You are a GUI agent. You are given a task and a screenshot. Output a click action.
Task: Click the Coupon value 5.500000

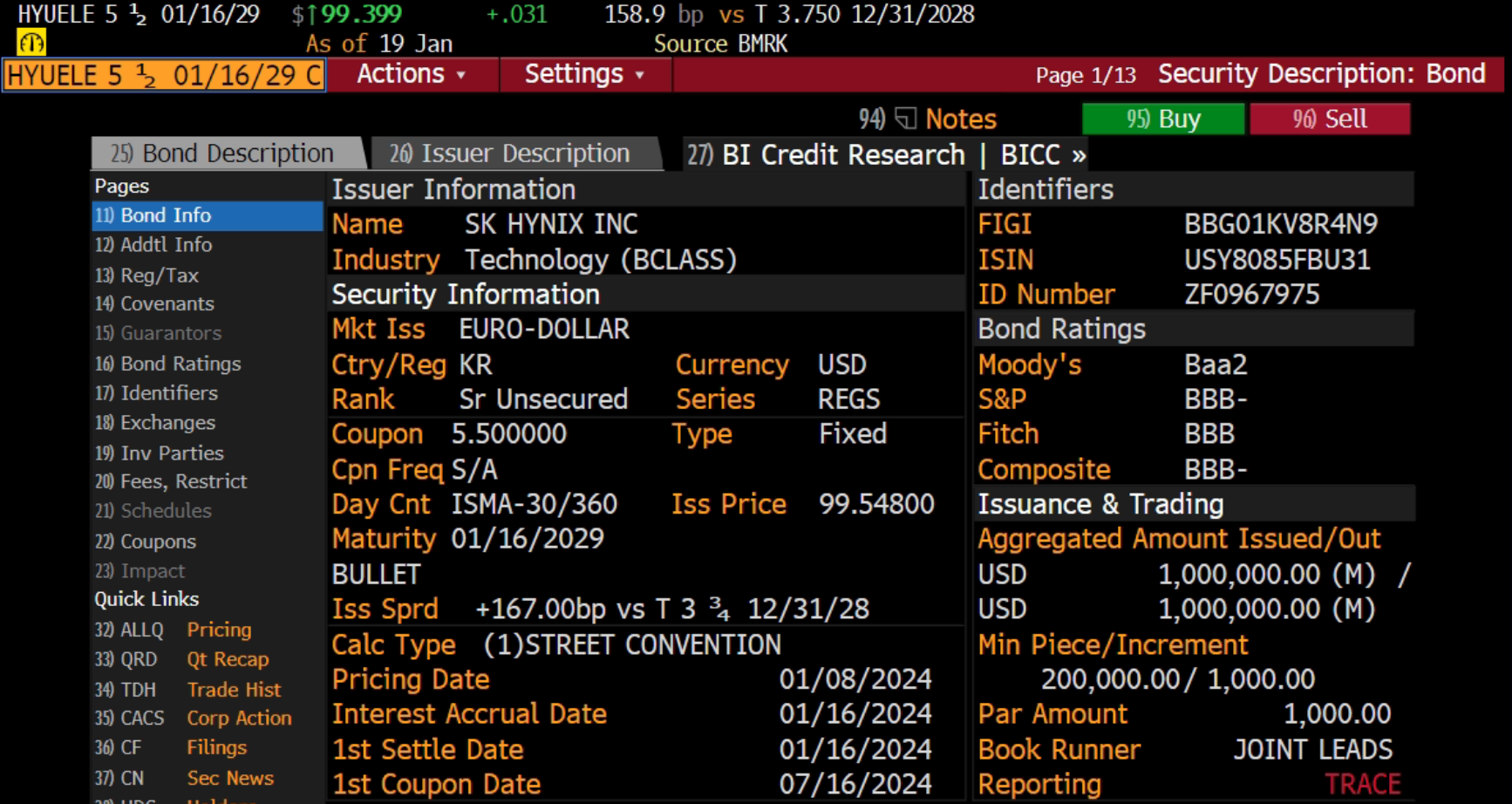(x=509, y=434)
